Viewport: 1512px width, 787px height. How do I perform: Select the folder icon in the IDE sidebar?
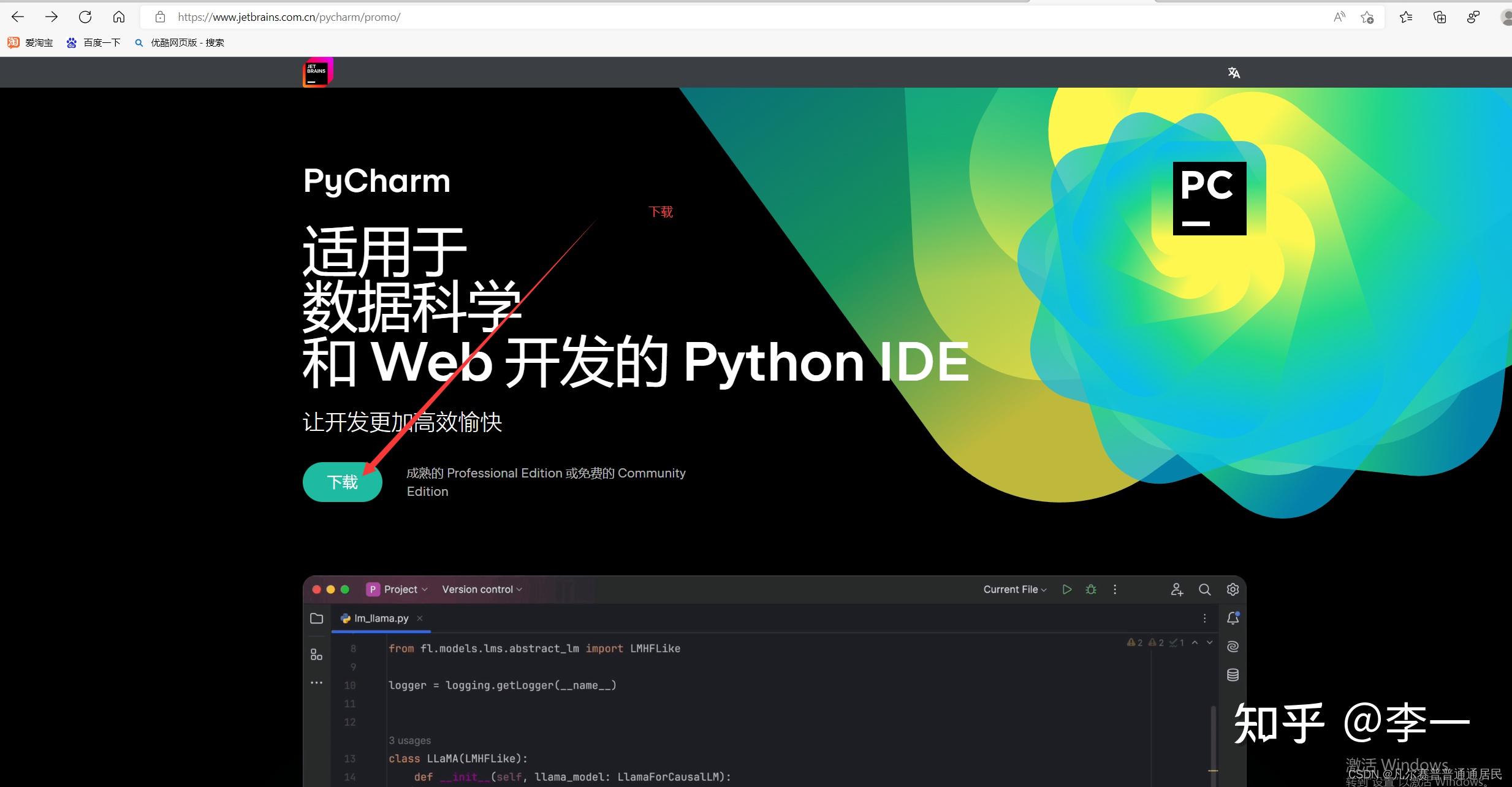coord(317,618)
